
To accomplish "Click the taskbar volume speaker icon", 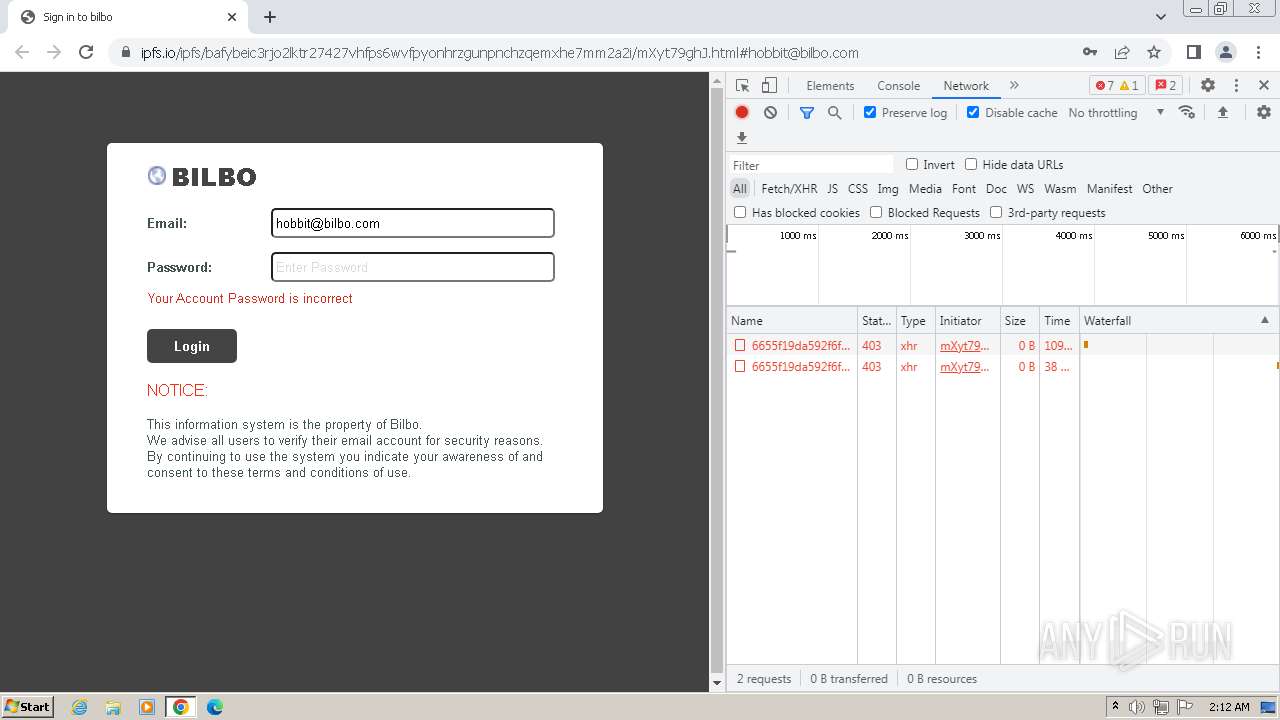I will pos(1137,707).
